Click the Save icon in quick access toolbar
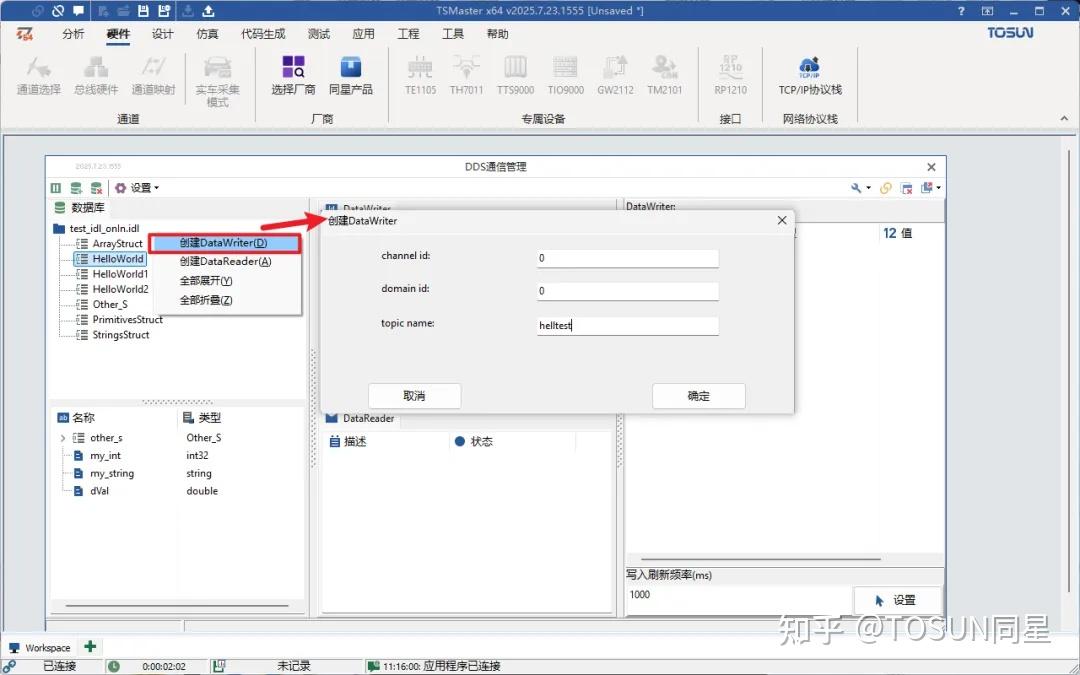The image size is (1080, 675). 143,10
